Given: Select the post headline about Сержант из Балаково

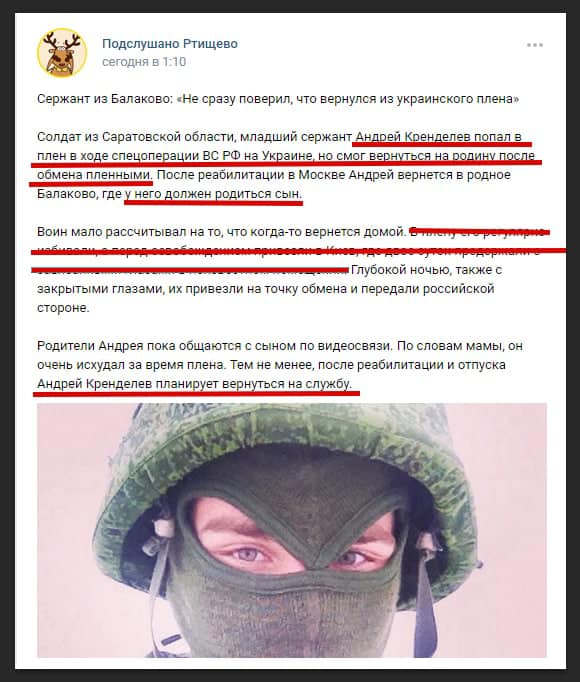Looking at the screenshot, I should coord(278,99).
